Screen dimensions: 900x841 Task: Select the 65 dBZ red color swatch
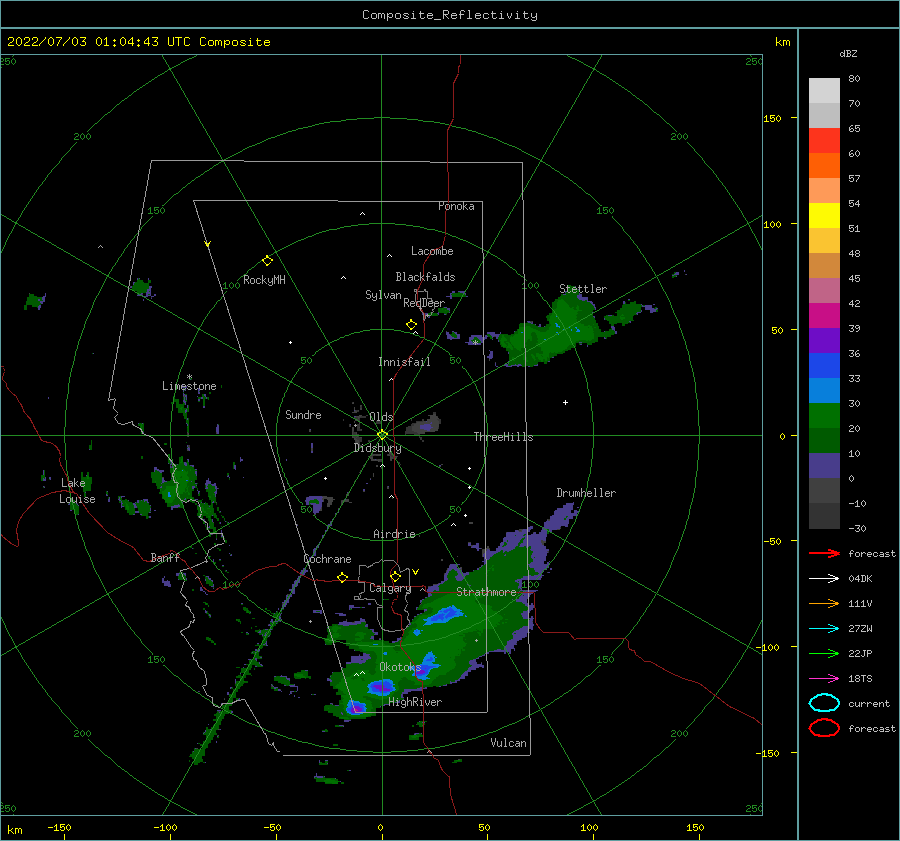tap(824, 141)
